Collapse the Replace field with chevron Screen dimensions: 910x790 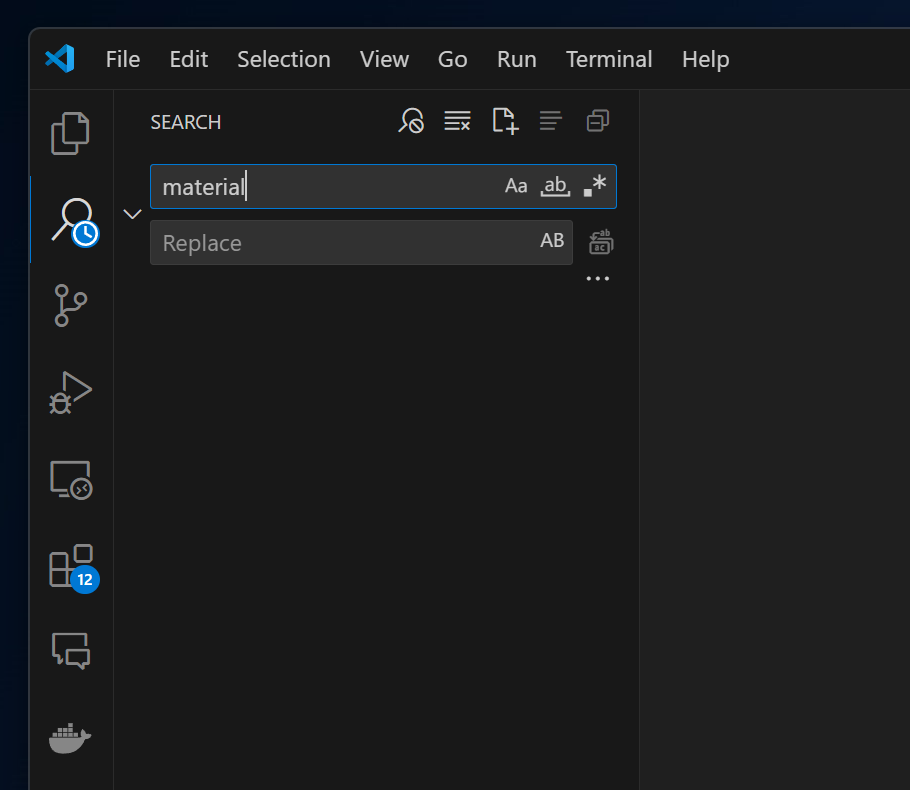(x=132, y=214)
